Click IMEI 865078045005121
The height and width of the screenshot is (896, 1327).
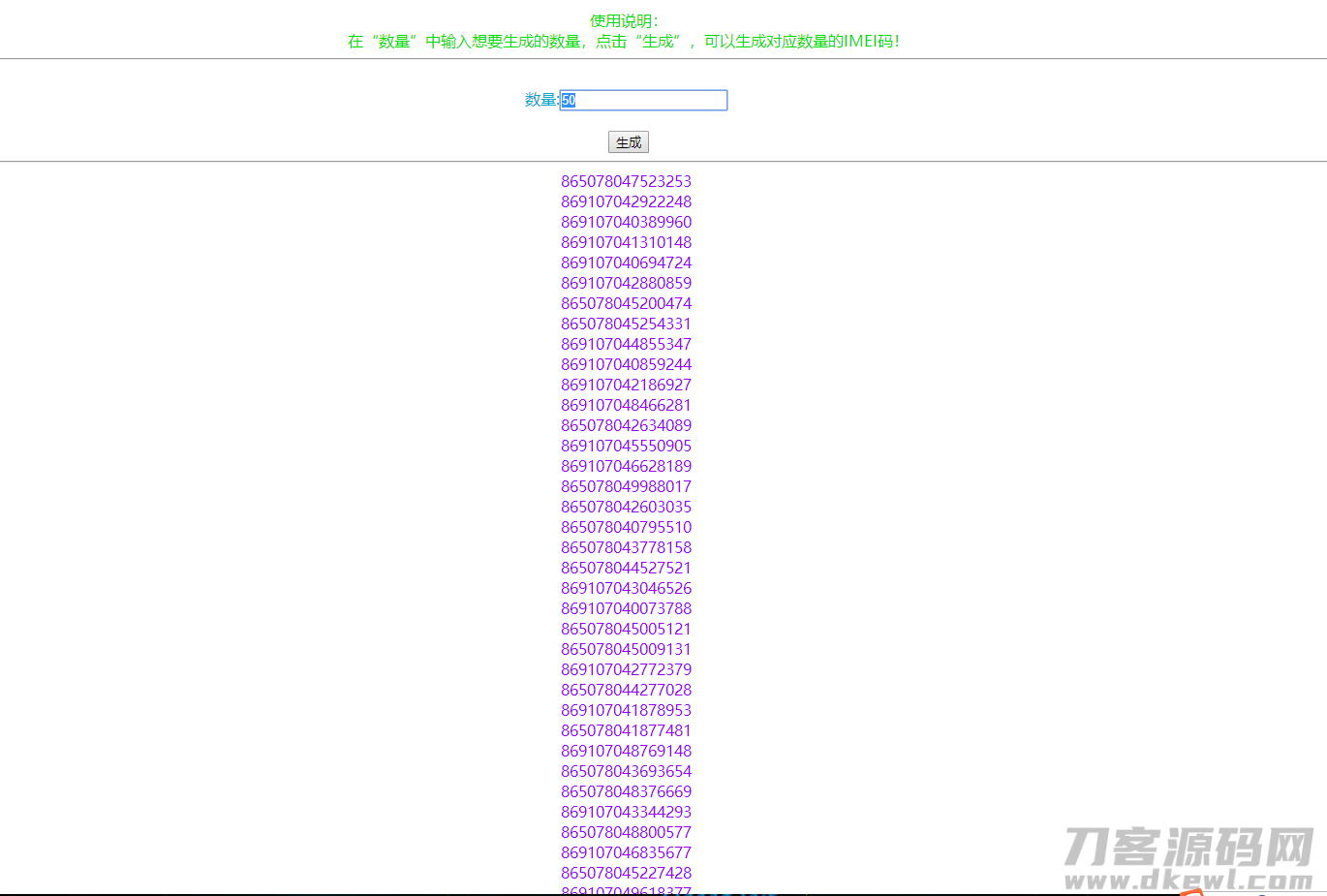tap(626, 629)
